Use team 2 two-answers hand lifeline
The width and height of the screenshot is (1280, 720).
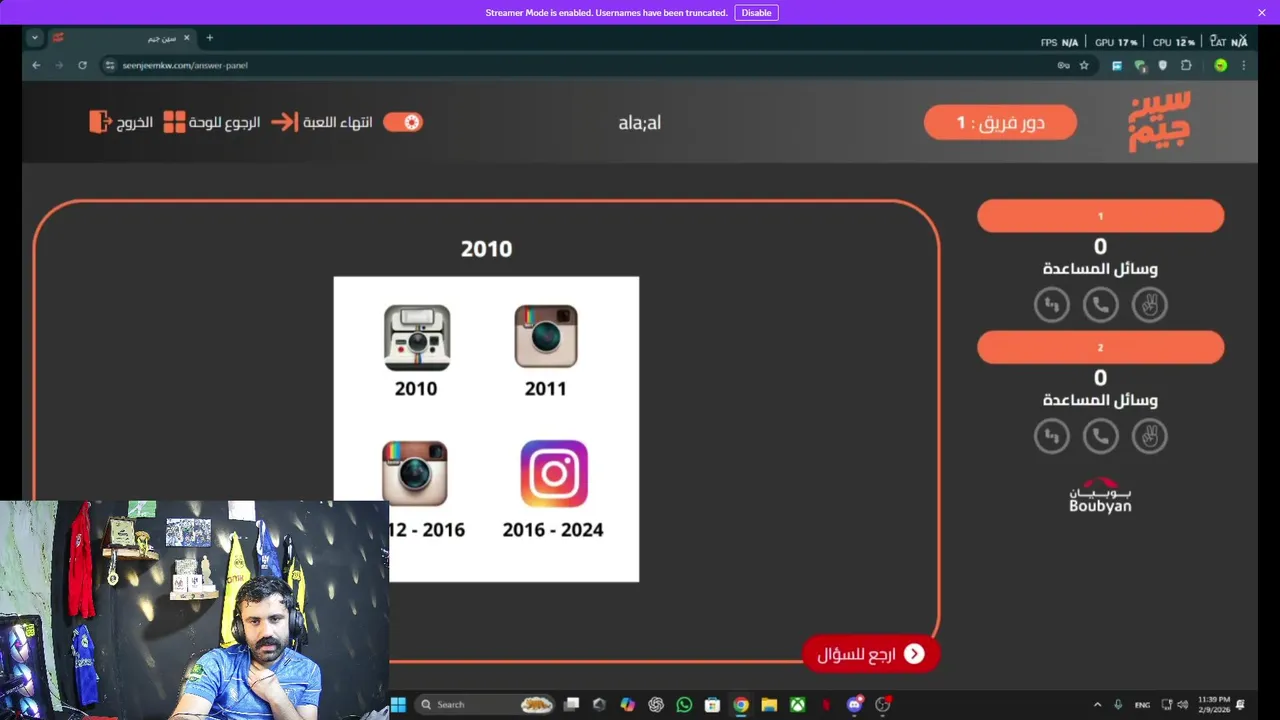click(1150, 436)
